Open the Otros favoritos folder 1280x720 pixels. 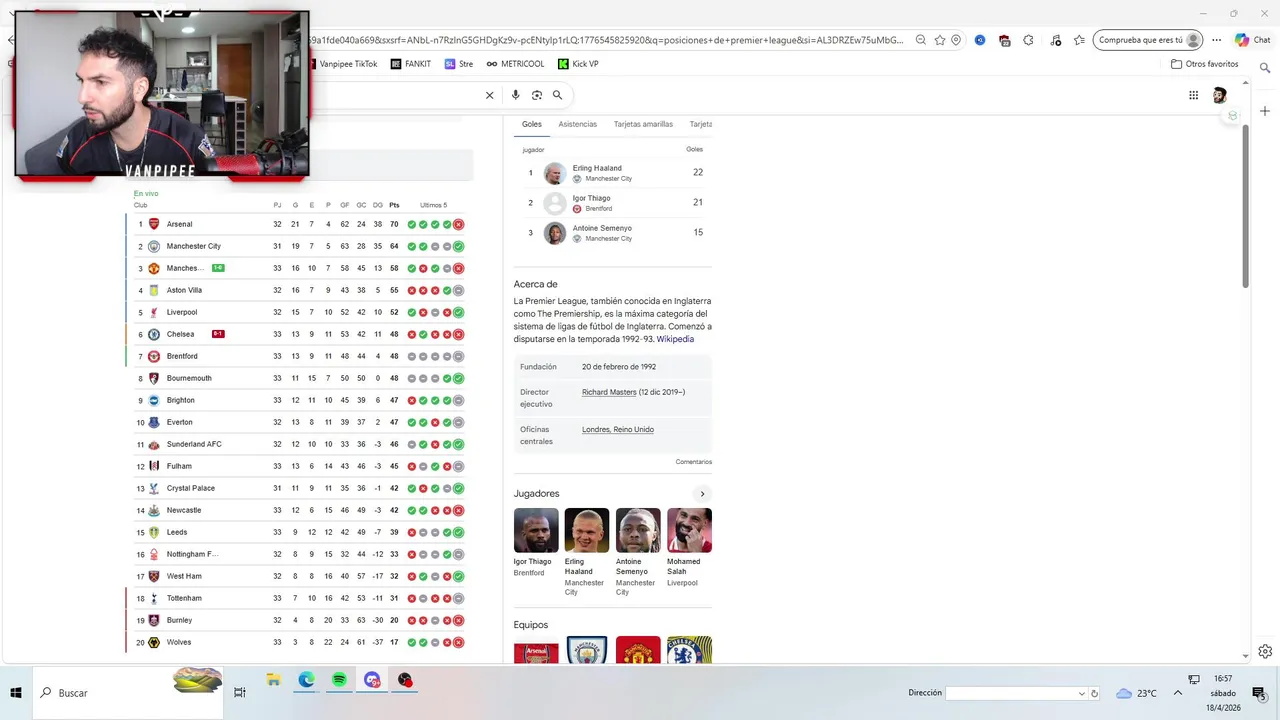(1204, 64)
